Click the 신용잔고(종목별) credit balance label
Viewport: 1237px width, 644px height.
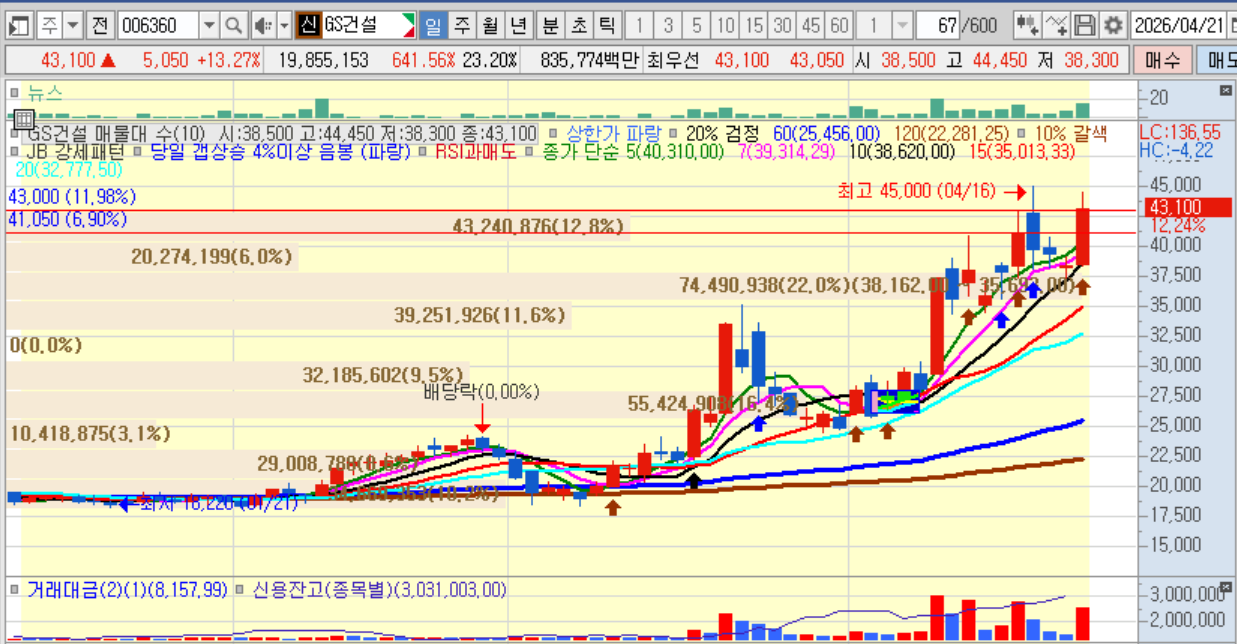pos(381,589)
